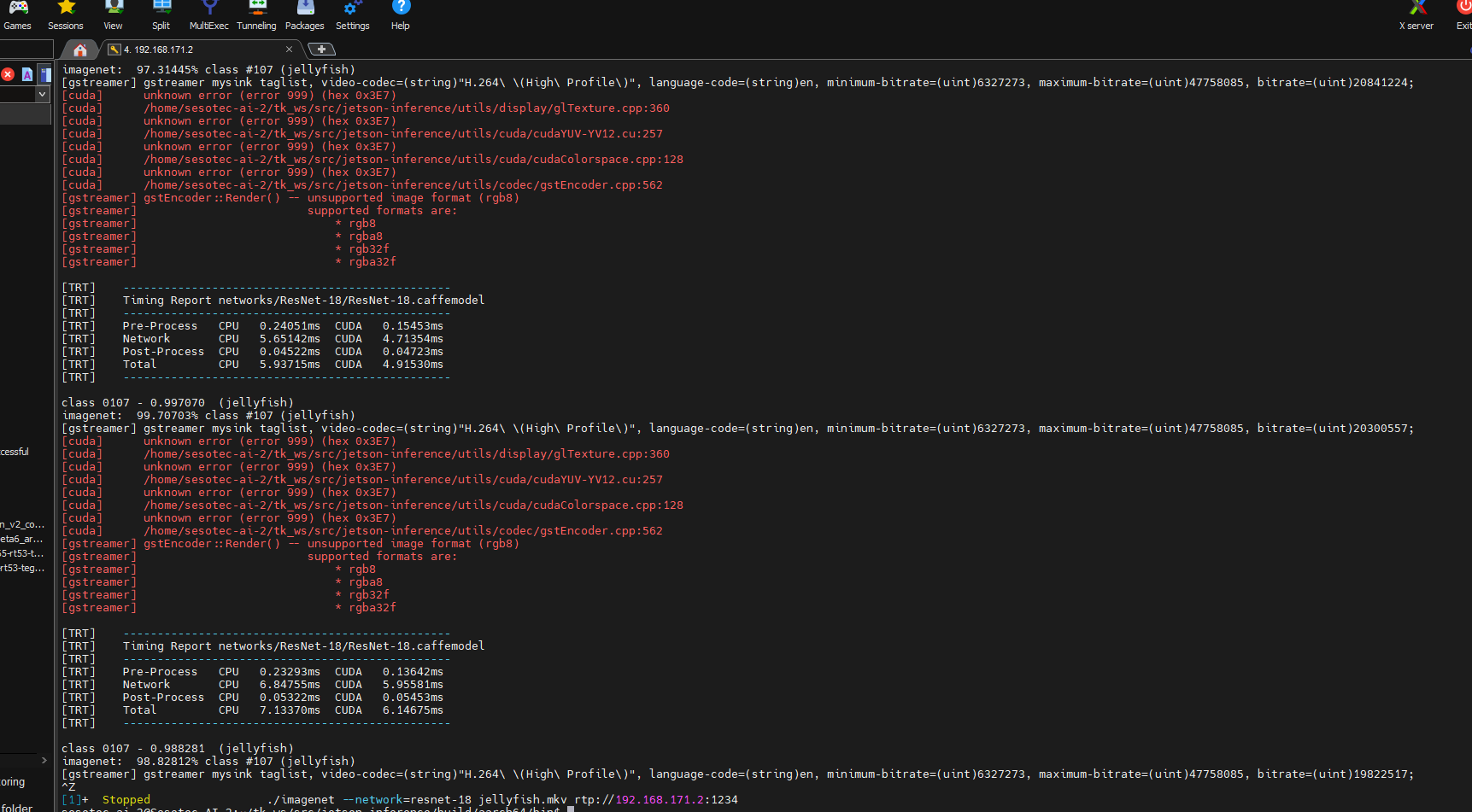Click 'imagenet: 98.82812%' line
The height and width of the screenshot is (812, 1472).
pyautogui.click(x=208, y=762)
